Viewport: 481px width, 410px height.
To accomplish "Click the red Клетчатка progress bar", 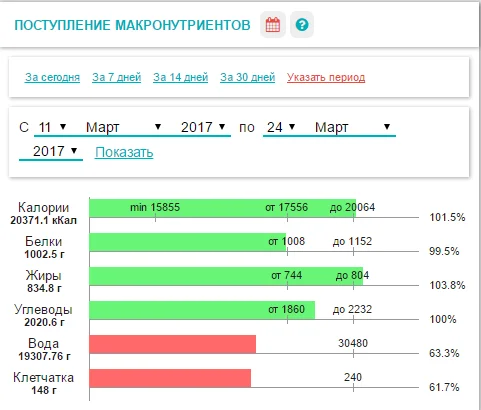I will point(170,378).
